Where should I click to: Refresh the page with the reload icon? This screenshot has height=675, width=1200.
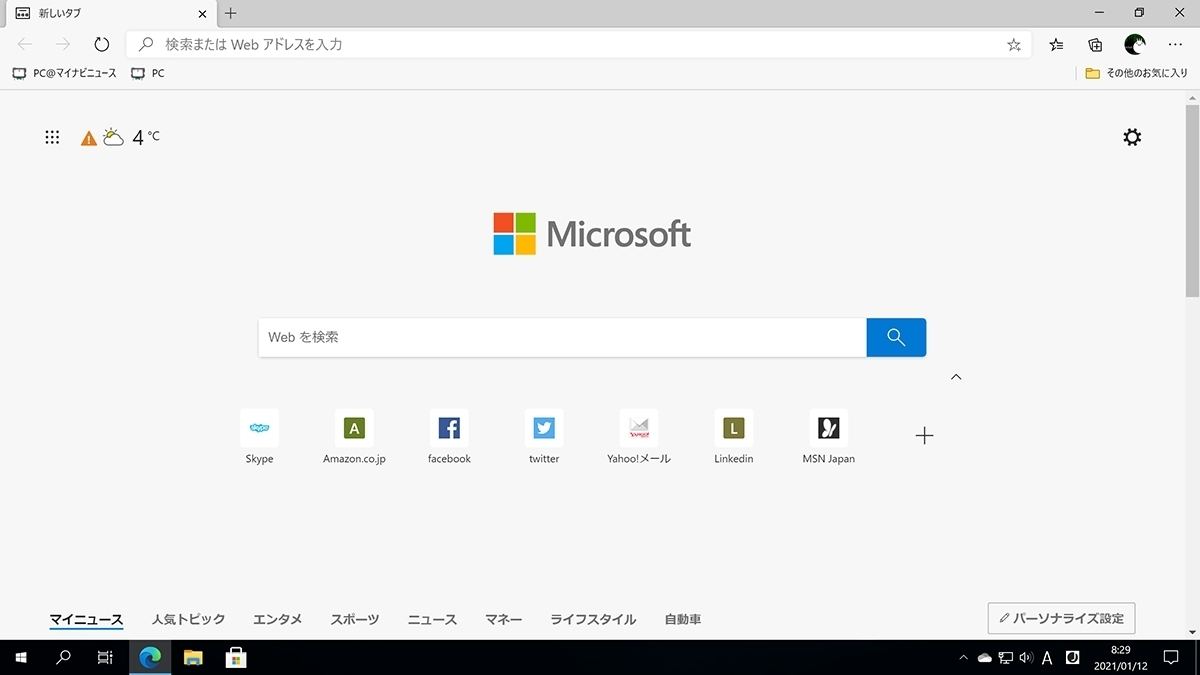(101, 44)
